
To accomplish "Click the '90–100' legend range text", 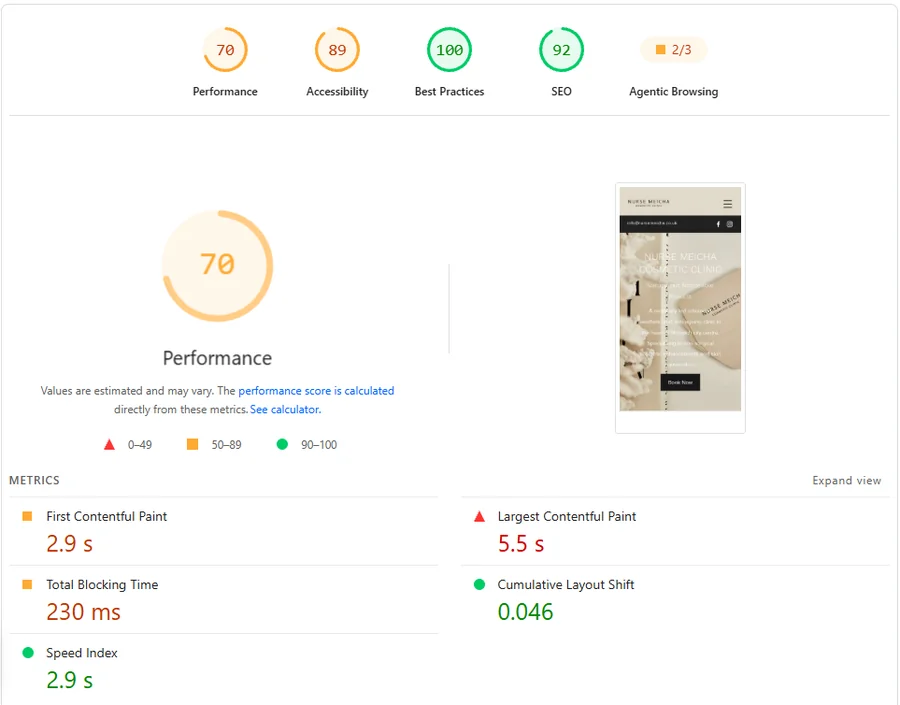I will [x=319, y=444].
